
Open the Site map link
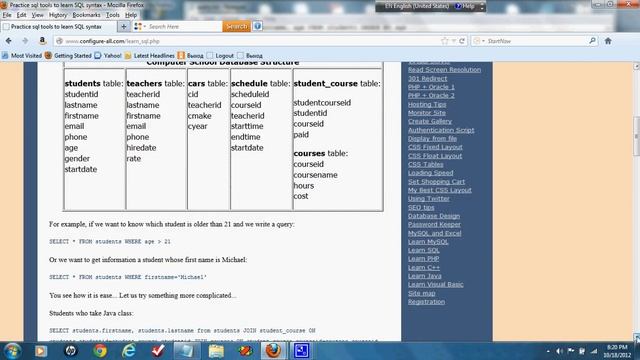pos(421,293)
